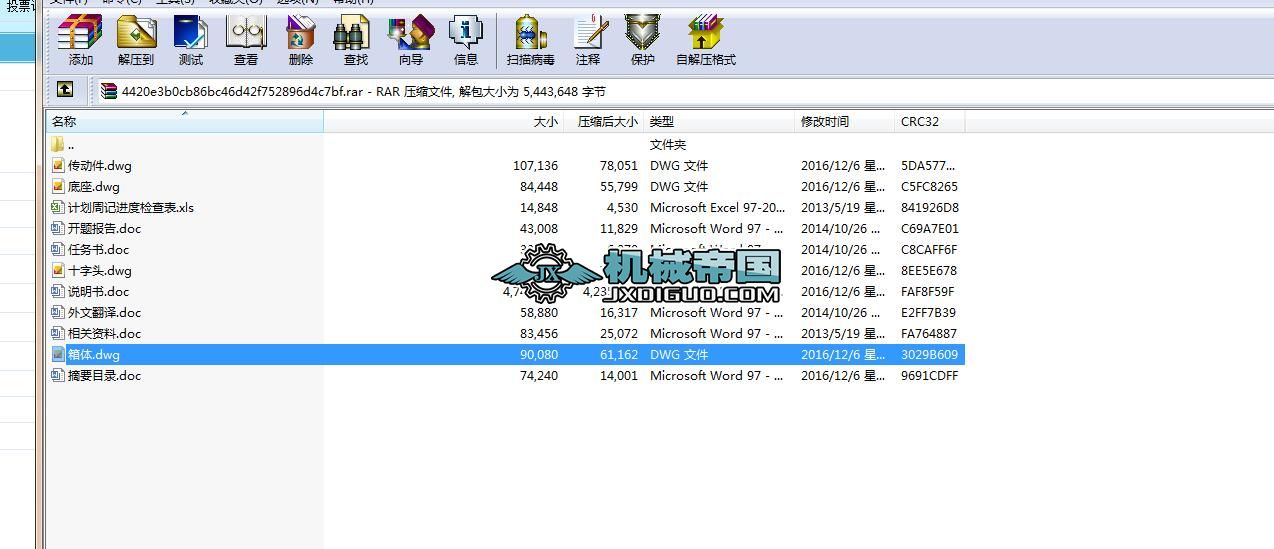
Task: Select the file 底座.dwg
Action: tap(93, 187)
